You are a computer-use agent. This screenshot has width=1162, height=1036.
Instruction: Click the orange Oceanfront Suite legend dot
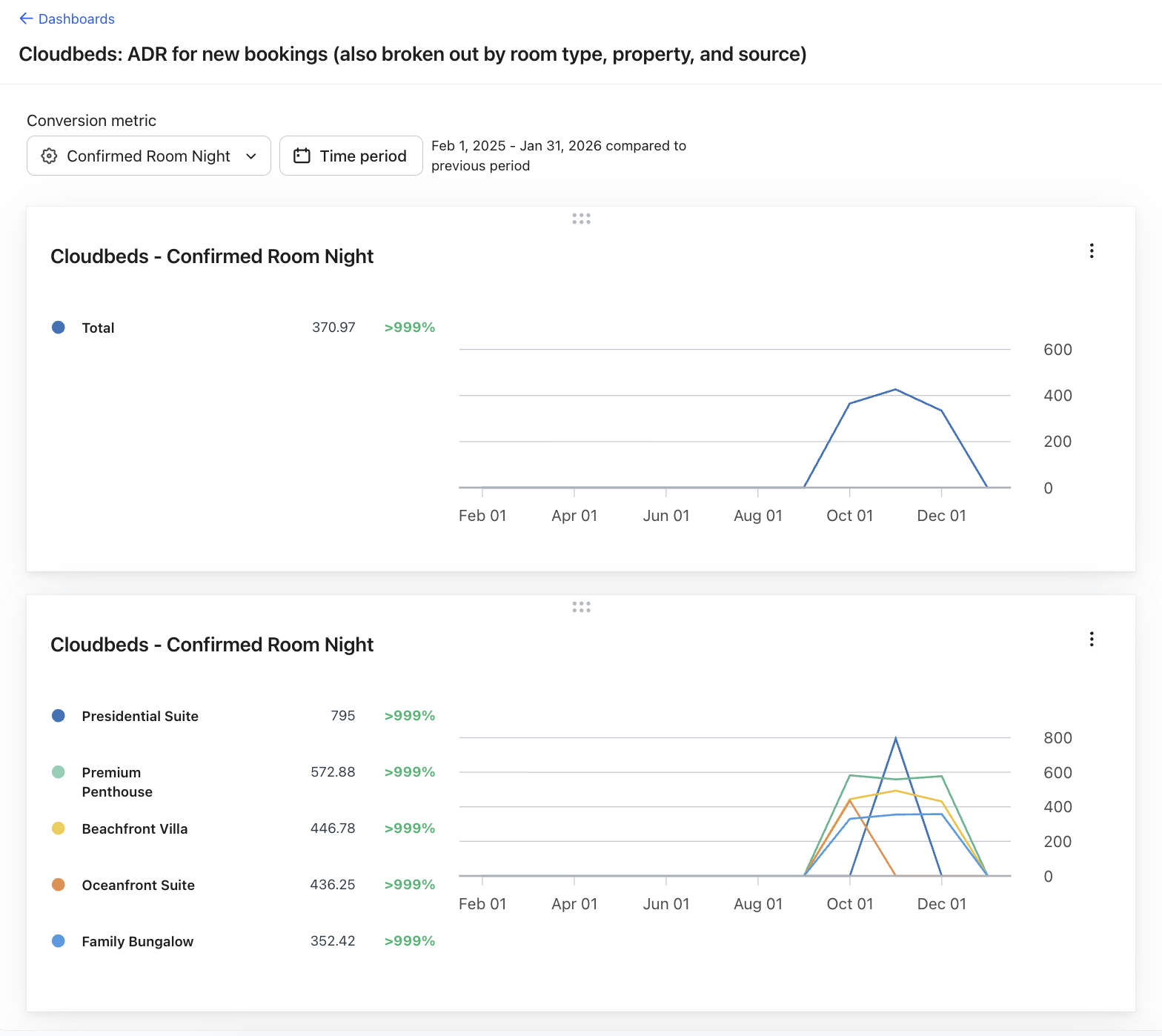point(59,885)
